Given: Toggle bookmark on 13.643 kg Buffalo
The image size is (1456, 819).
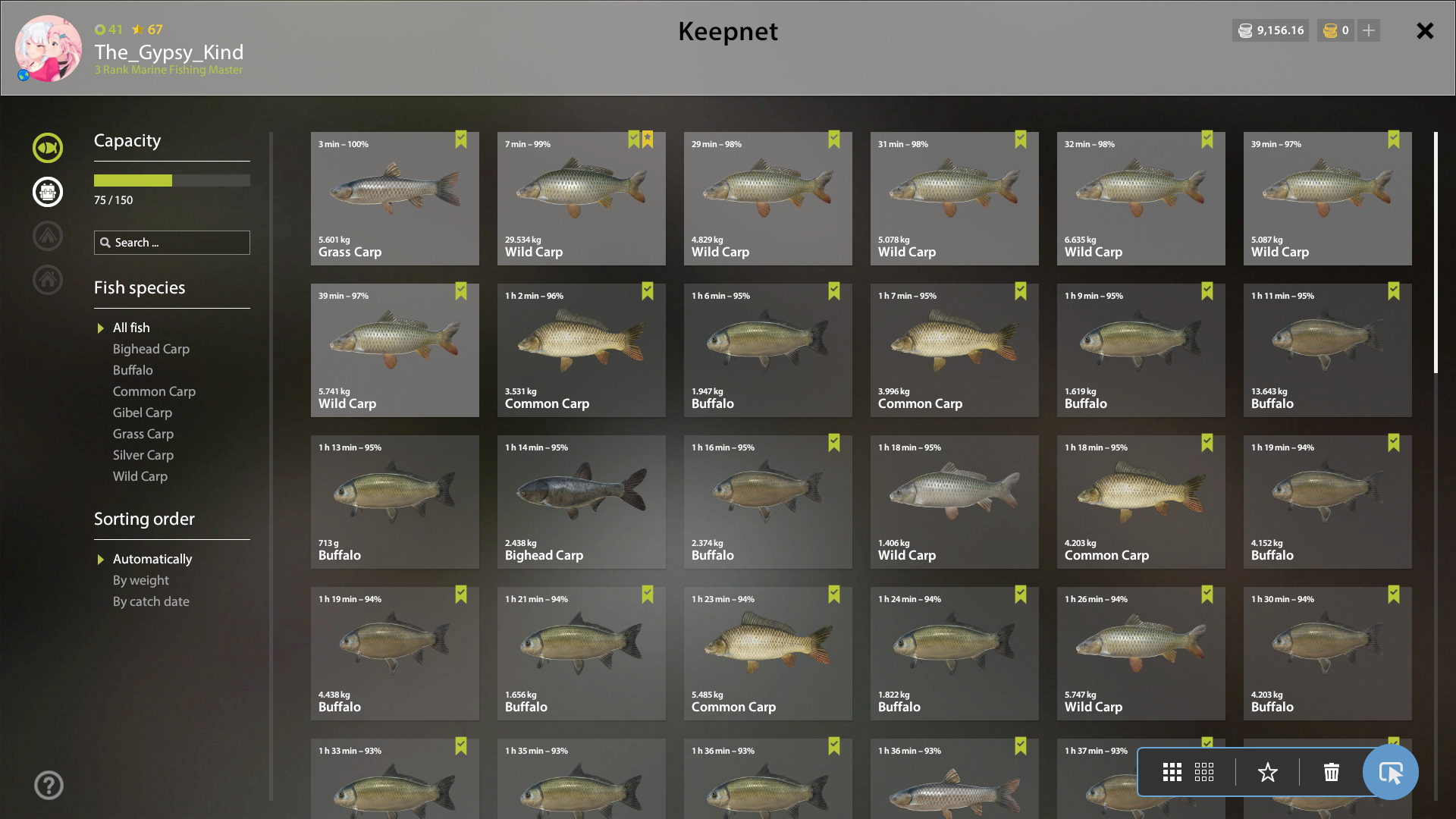Looking at the screenshot, I should 1394,291.
